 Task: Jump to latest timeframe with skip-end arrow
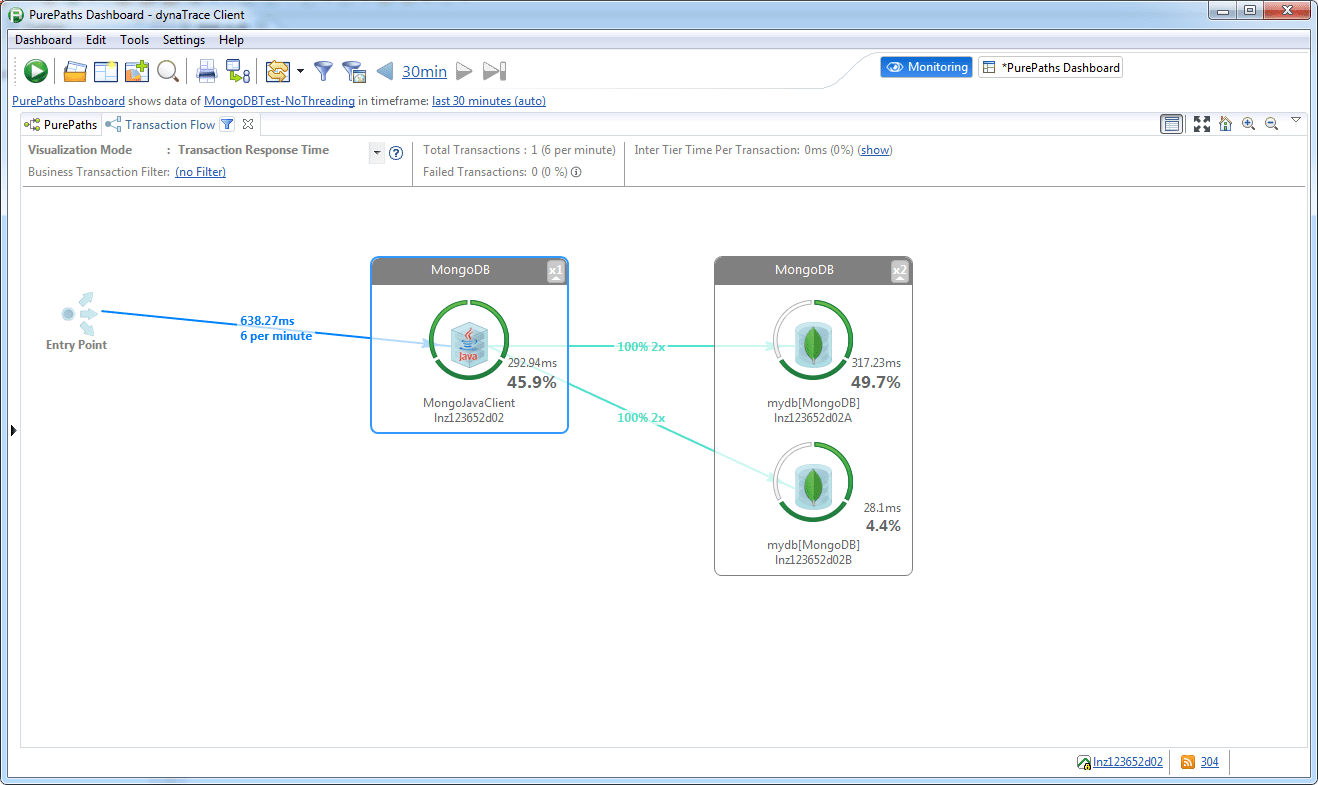tap(495, 71)
